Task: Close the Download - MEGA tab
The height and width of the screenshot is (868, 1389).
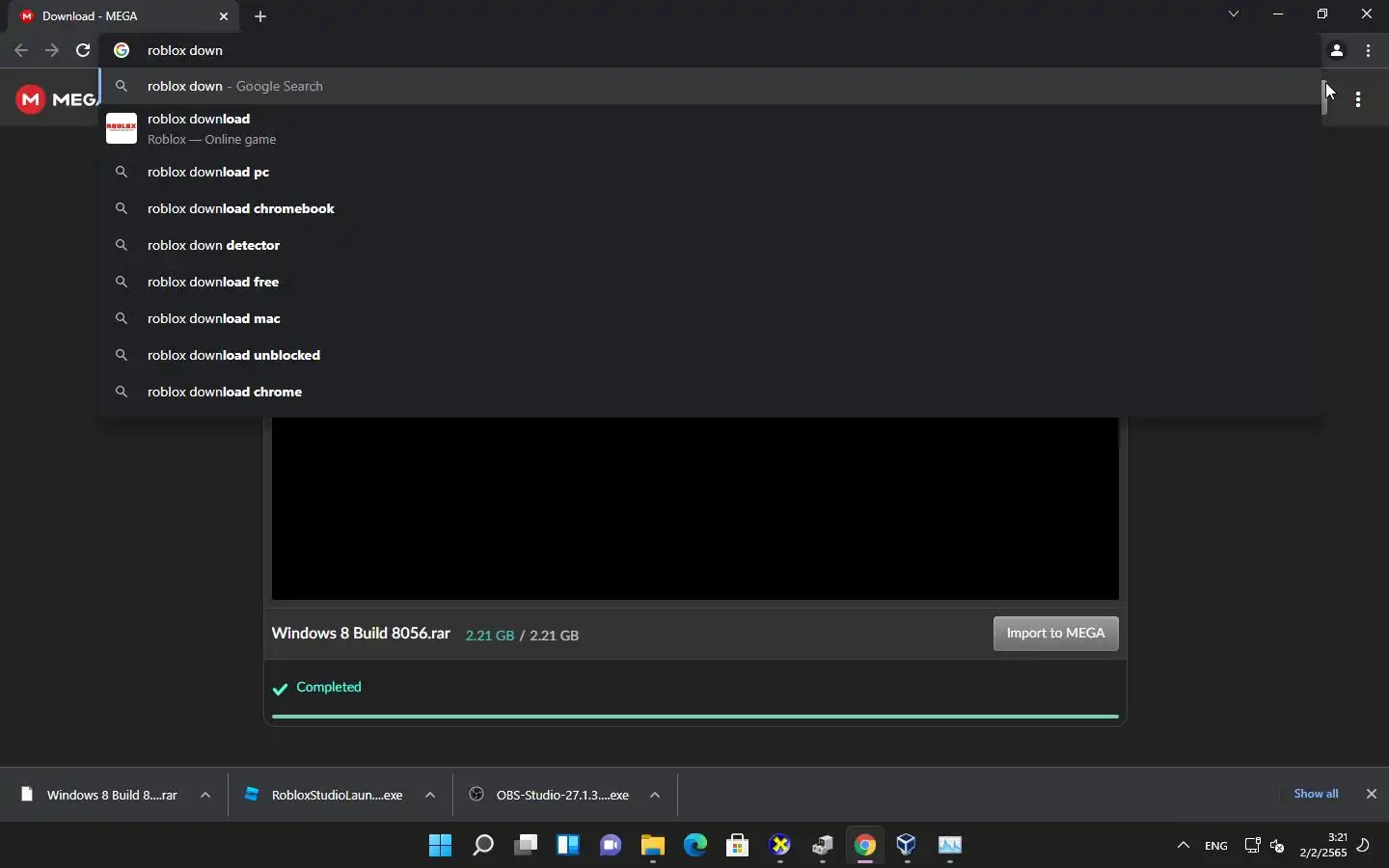Action: click(224, 16)
